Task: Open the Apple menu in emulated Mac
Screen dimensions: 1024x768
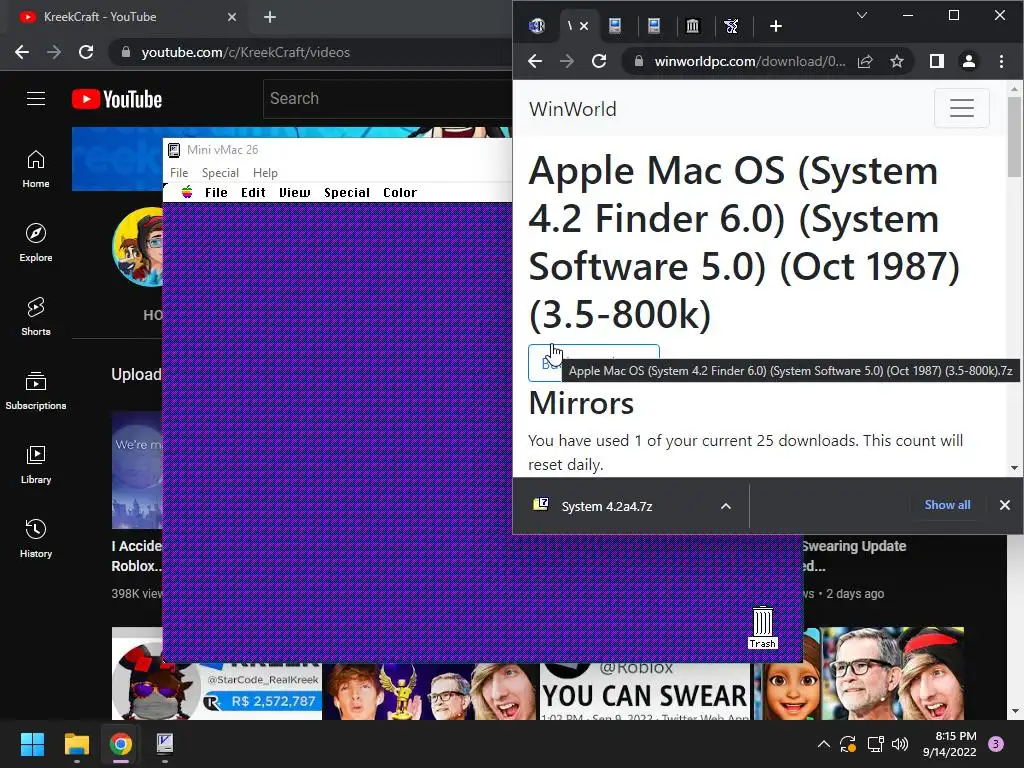Action: coord(187,192)
